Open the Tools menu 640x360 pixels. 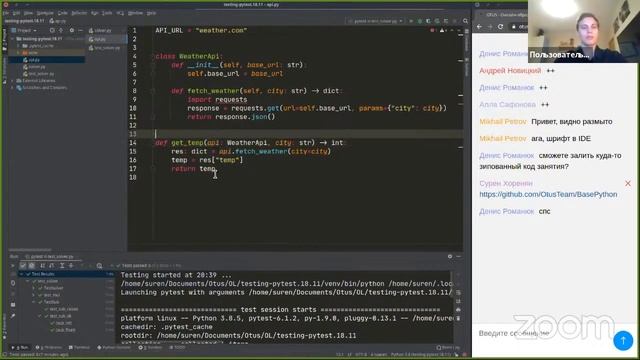tap(107, 13)
